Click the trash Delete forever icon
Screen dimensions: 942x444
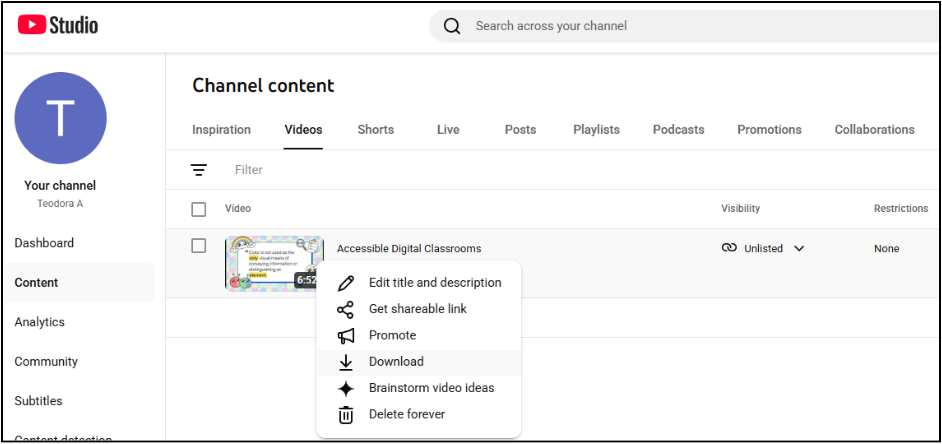coord(346,414)
